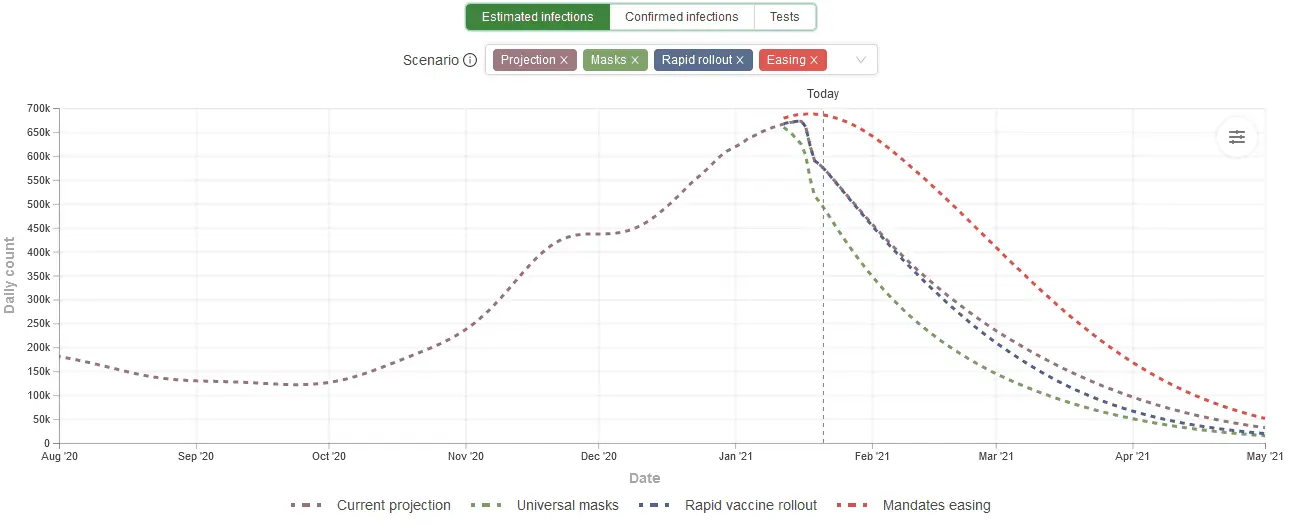Viewport: 1300px width, 524px height.
Task: Open the chart settings sliders icon
Action: [x=1237, y=137]
